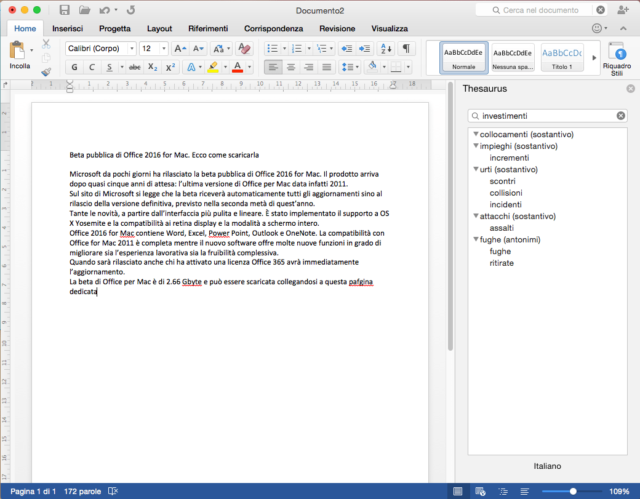Close the Thesaurus pane
The image size is (640, 499).
[x=631, y=89]
